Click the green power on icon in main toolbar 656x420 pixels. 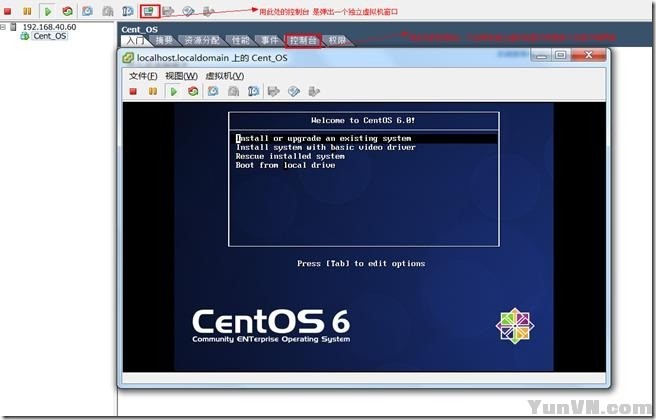coord(48,11)
